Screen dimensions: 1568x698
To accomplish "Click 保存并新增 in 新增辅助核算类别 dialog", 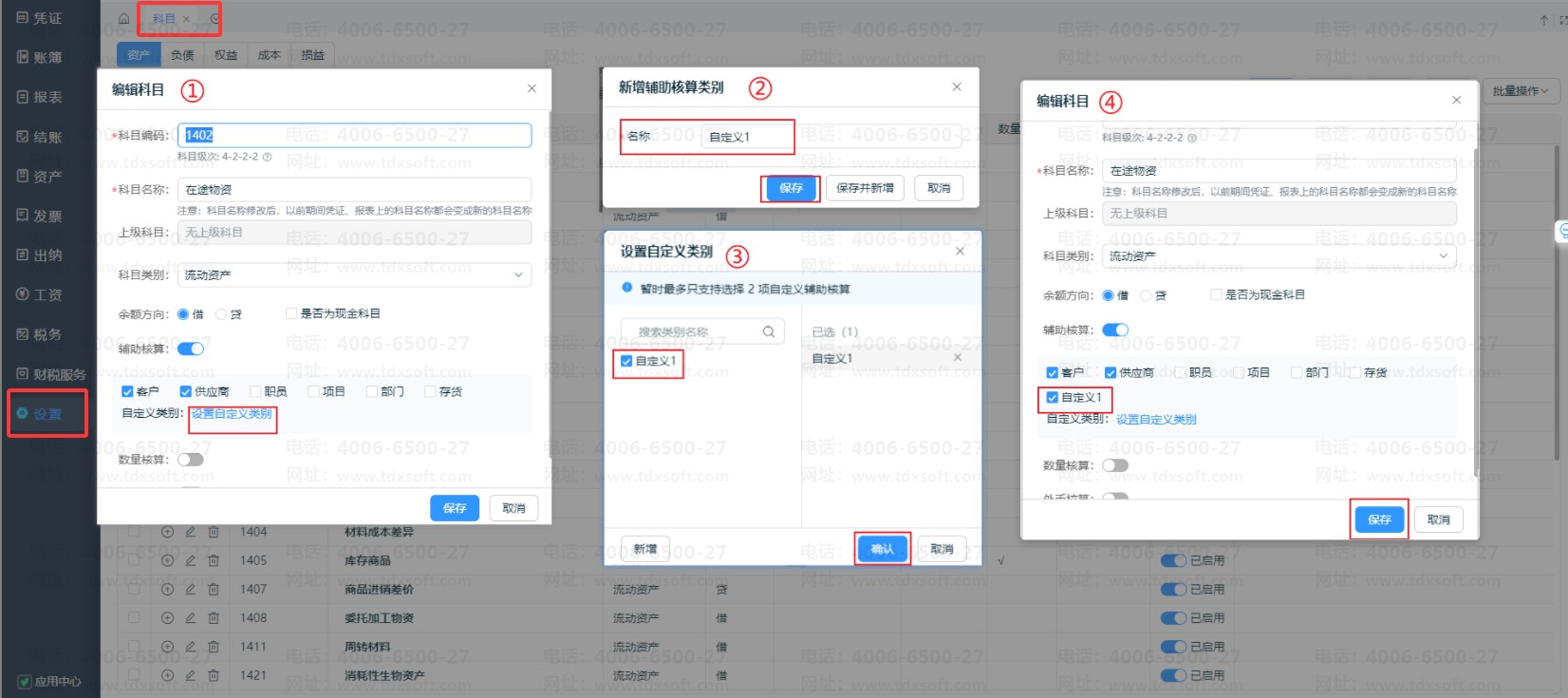I will tap(865, 188).
